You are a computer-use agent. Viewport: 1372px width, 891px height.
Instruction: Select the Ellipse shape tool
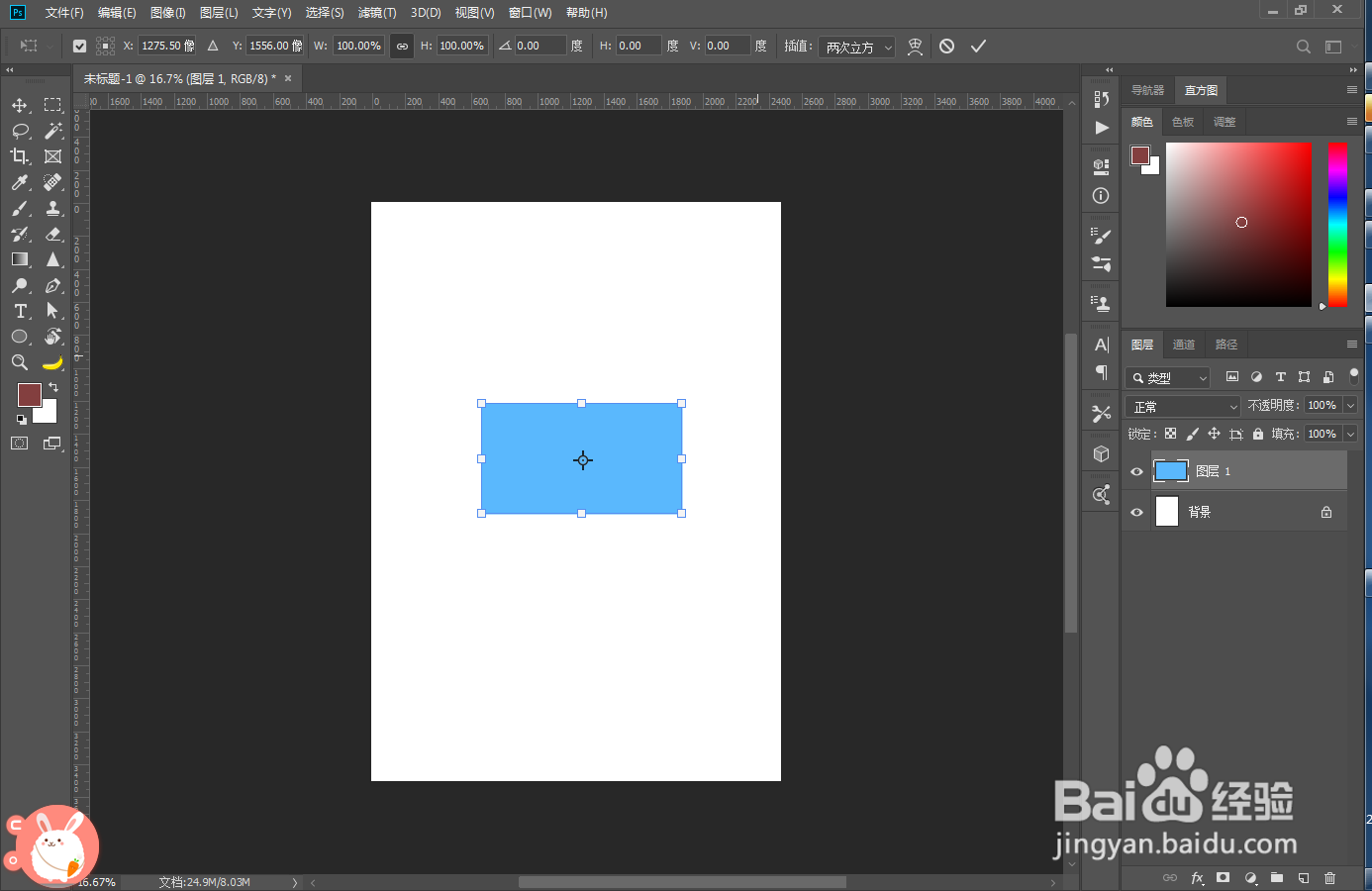tap(20, 337)
